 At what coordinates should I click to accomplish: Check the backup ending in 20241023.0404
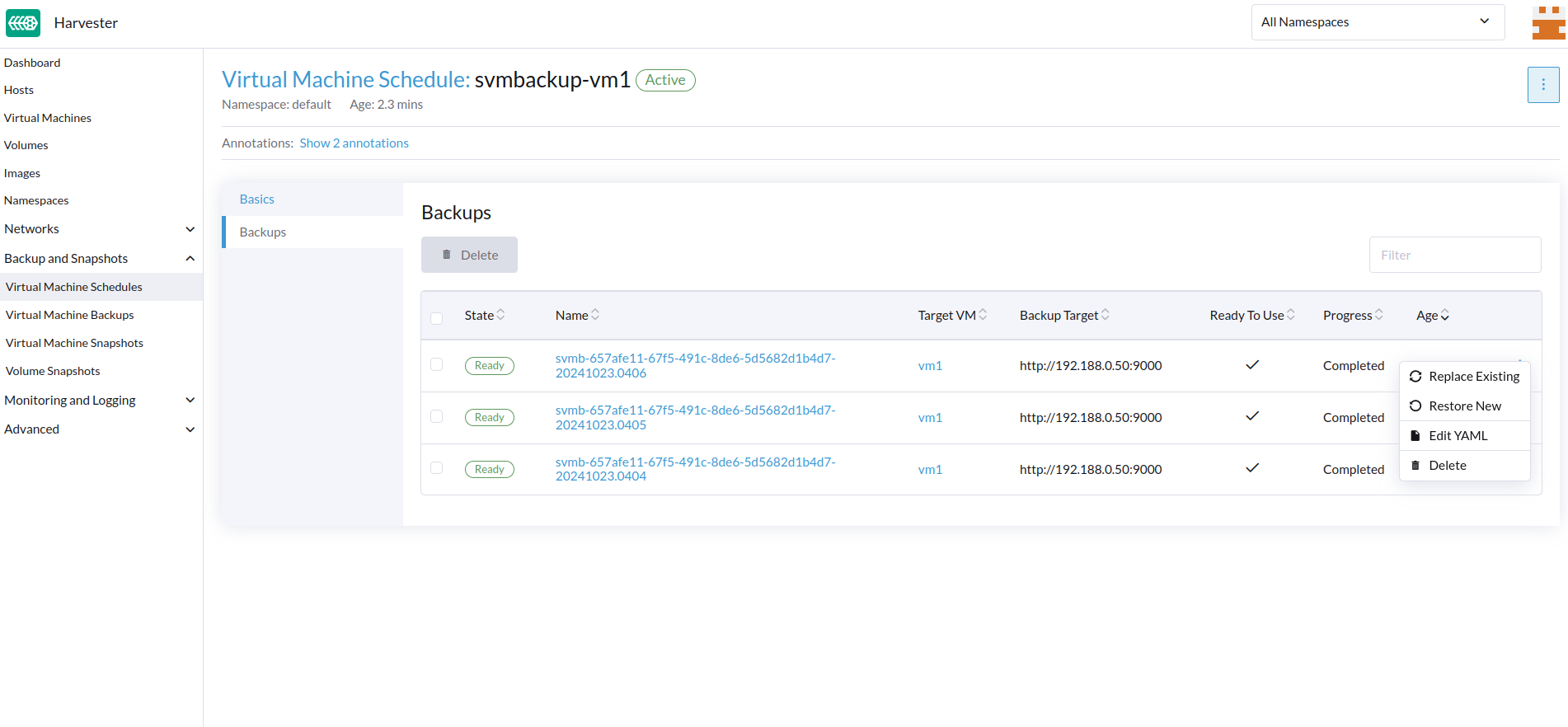437,468
